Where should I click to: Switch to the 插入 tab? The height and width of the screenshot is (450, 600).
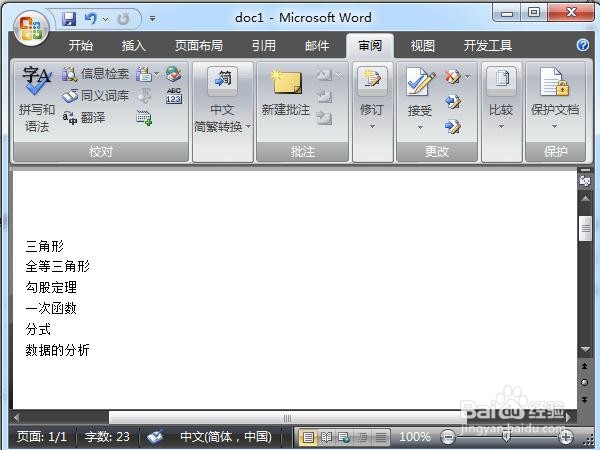point(134,46)
